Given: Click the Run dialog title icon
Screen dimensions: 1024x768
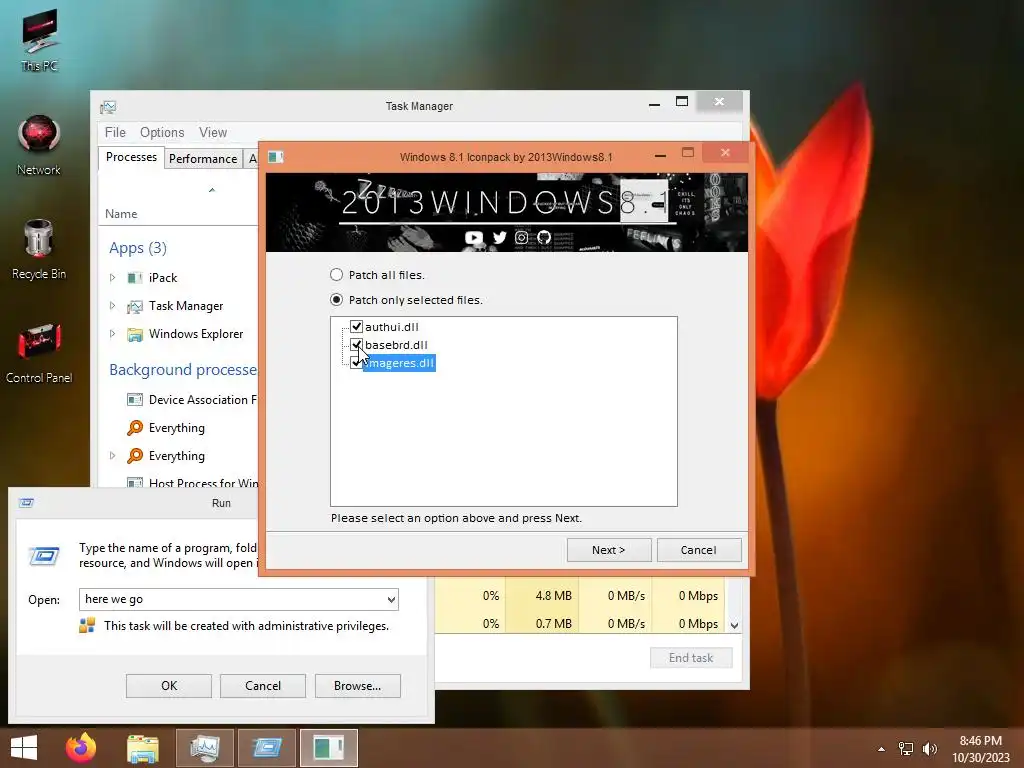Looking at the screenshot, I should pos(26,503).
